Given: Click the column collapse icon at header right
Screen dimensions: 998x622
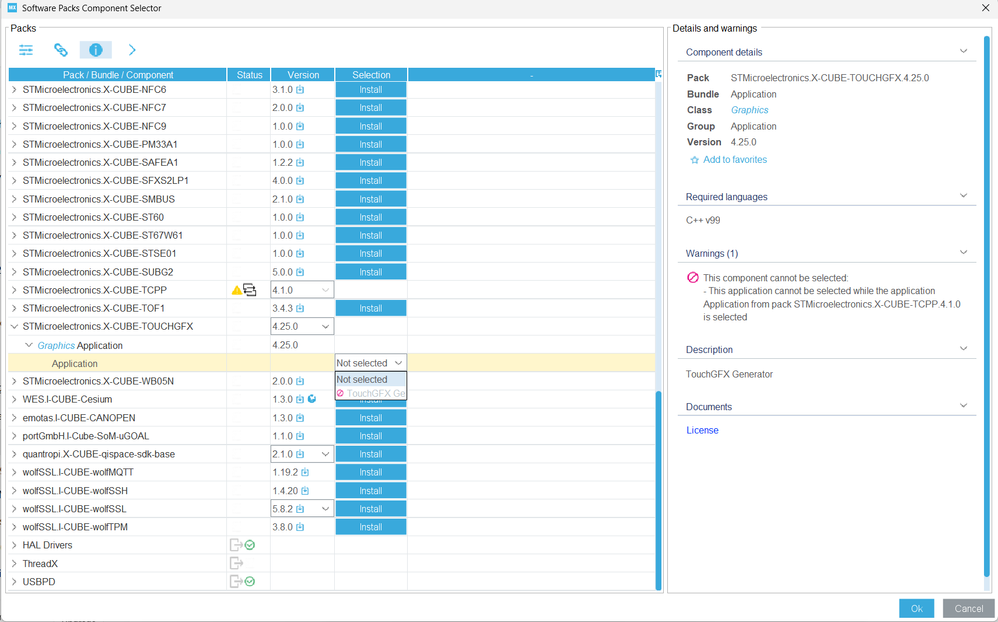Looking at the screenshot, I should click(658, 74).
